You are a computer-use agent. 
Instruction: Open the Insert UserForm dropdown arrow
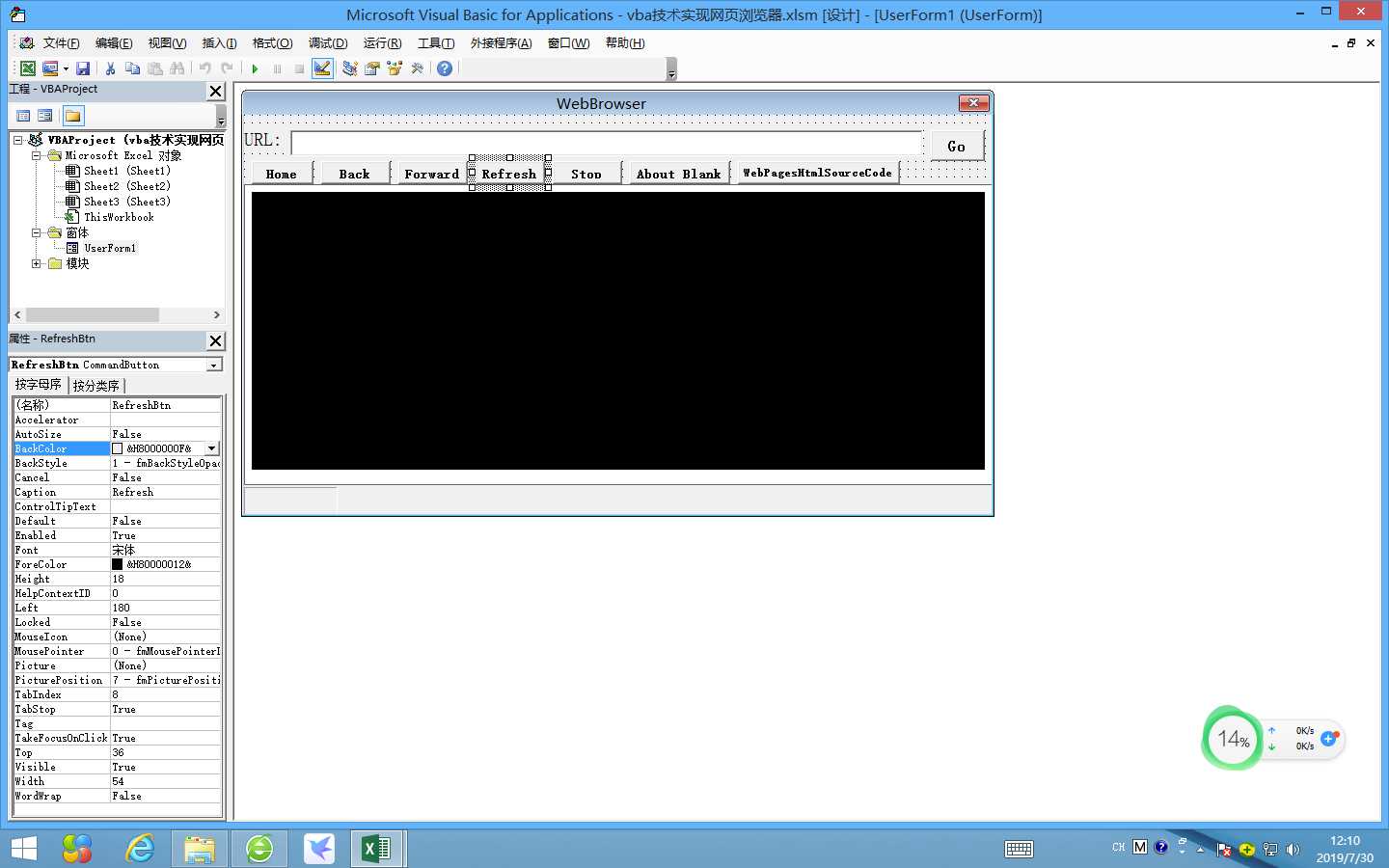(66, 68)
